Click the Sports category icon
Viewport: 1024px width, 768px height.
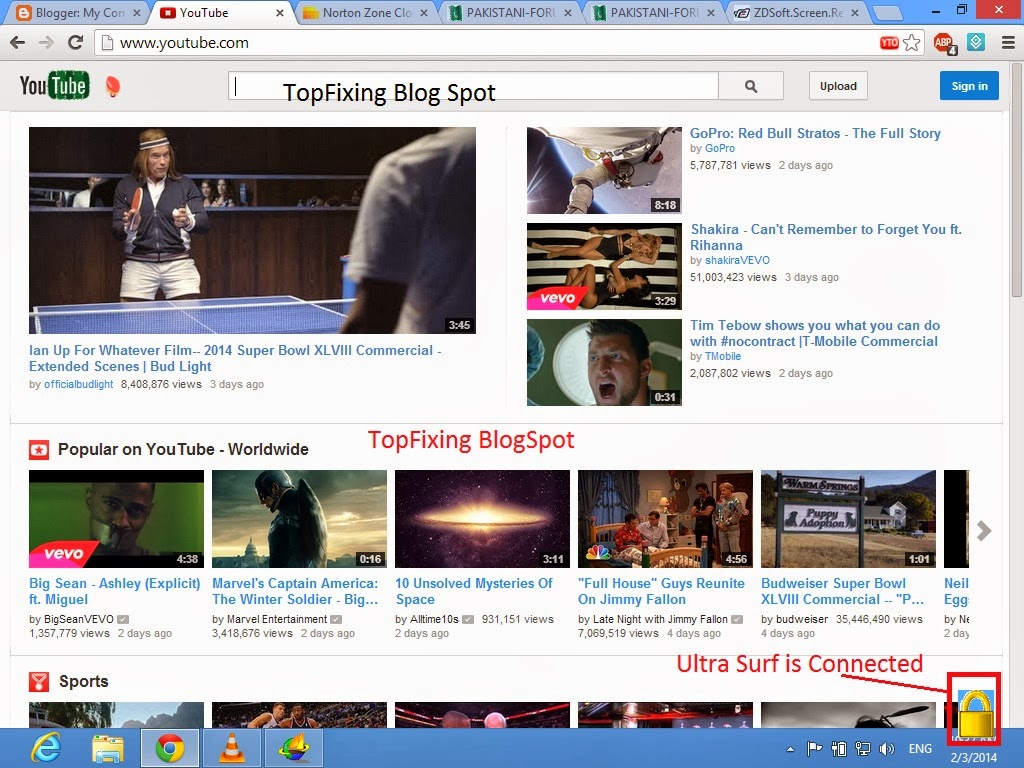pos(39,682)
